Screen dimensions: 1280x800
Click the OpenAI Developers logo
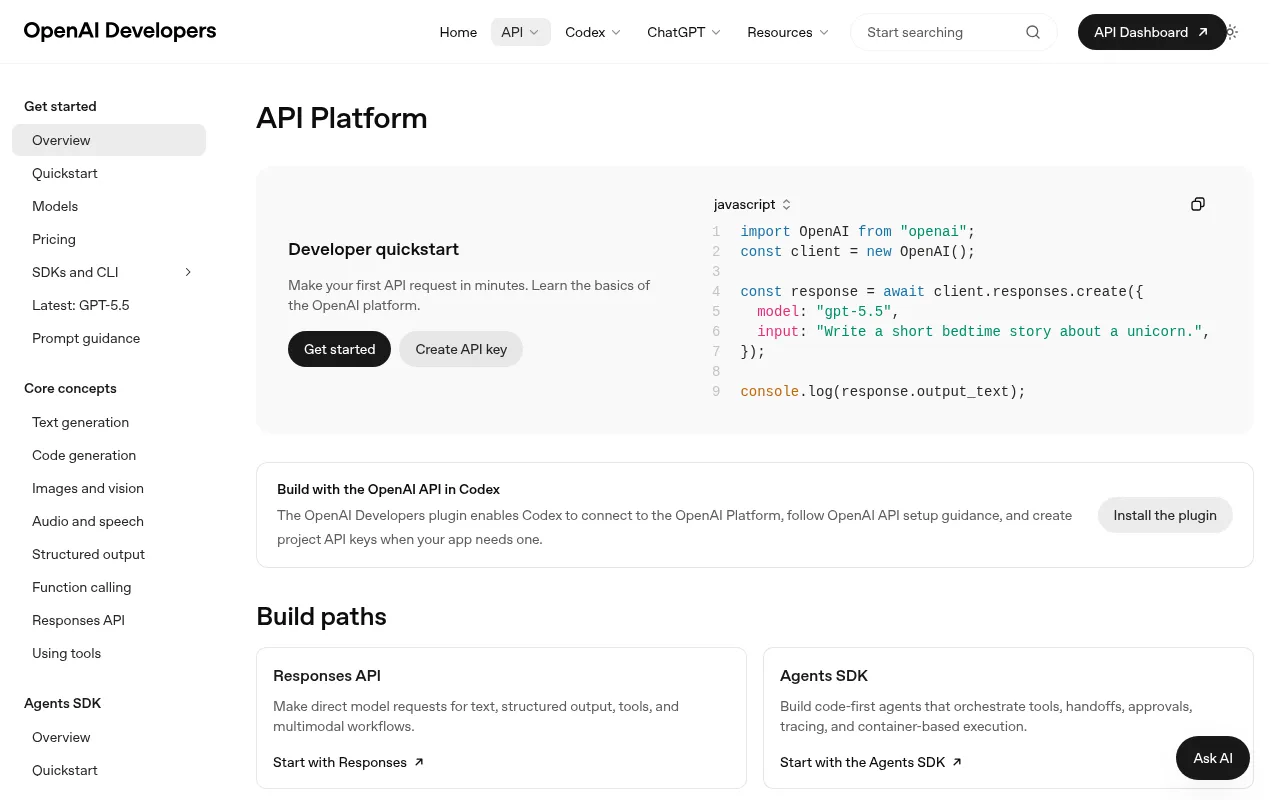click(x=120, y=31)
